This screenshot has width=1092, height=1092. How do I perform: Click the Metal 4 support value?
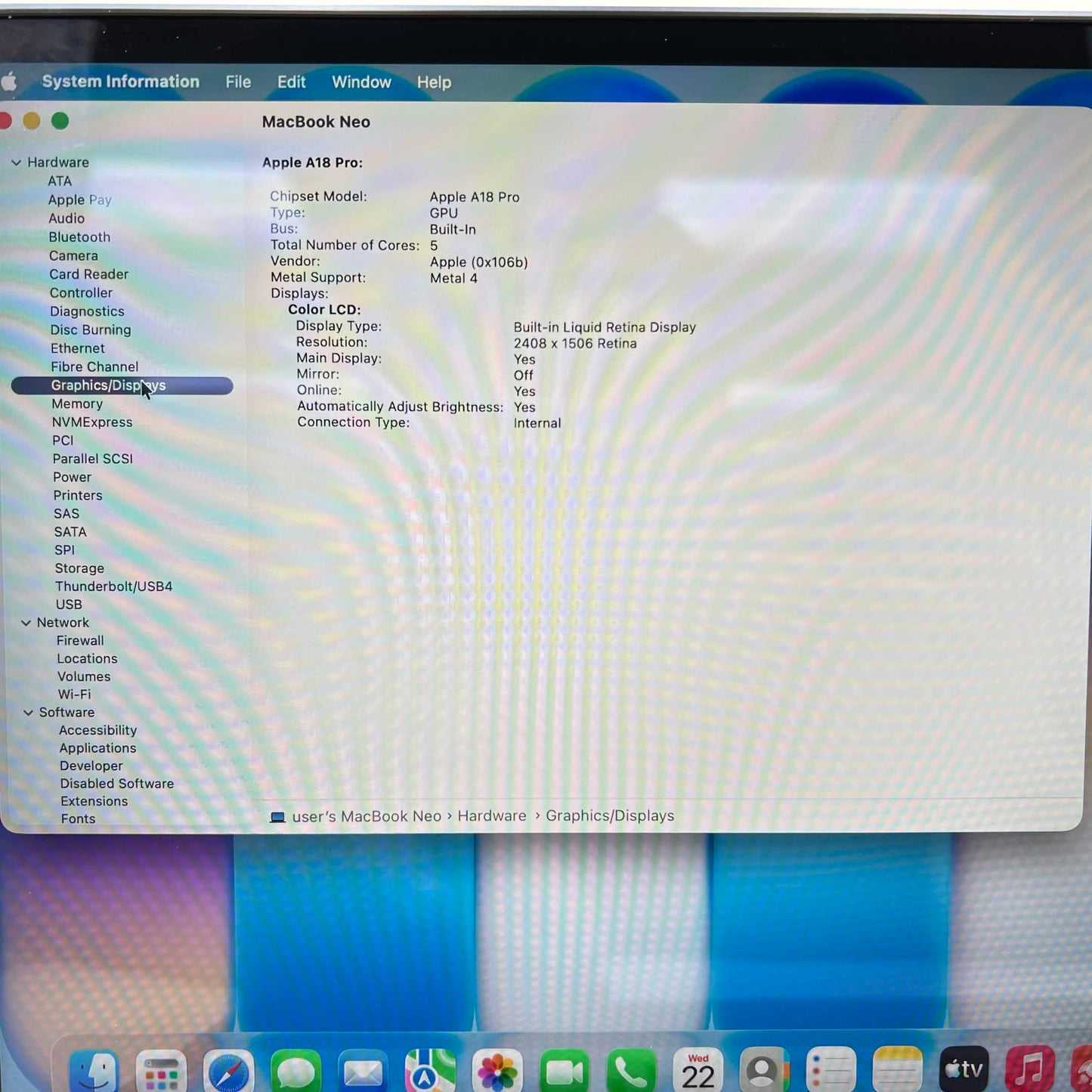pyautogui.click(x=453, y=278)
